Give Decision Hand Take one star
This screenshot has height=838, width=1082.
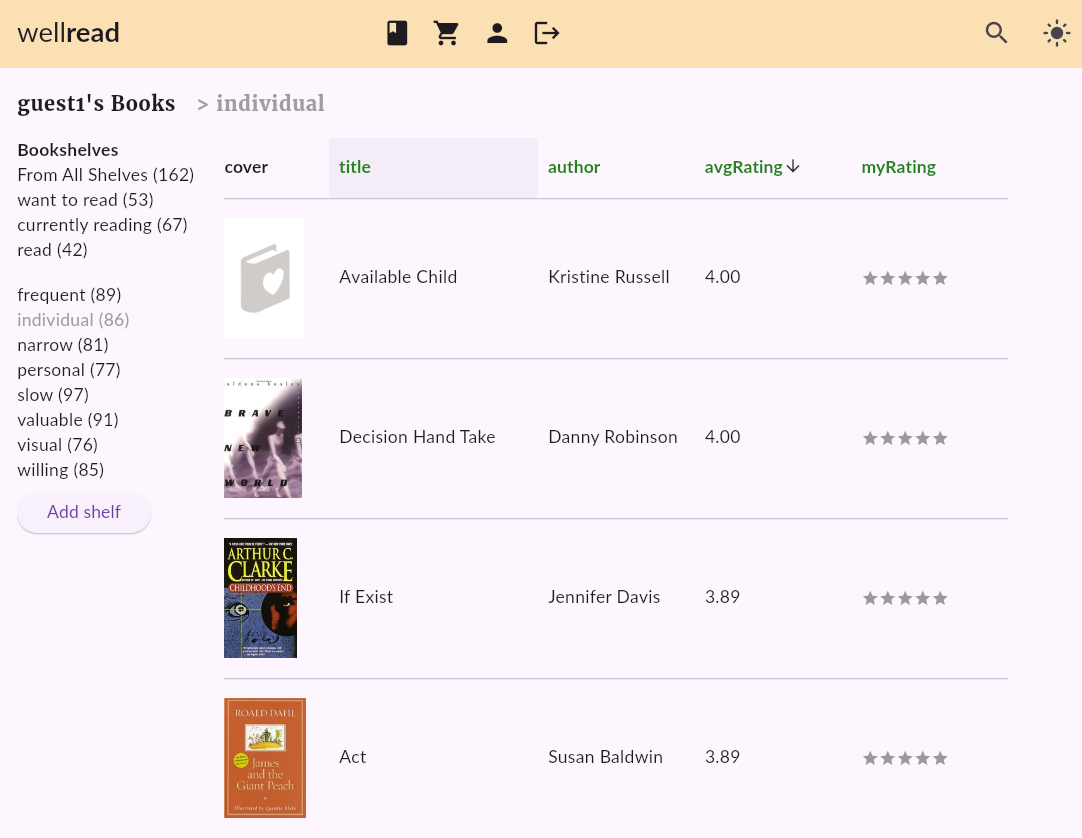[x=870, y=438]
